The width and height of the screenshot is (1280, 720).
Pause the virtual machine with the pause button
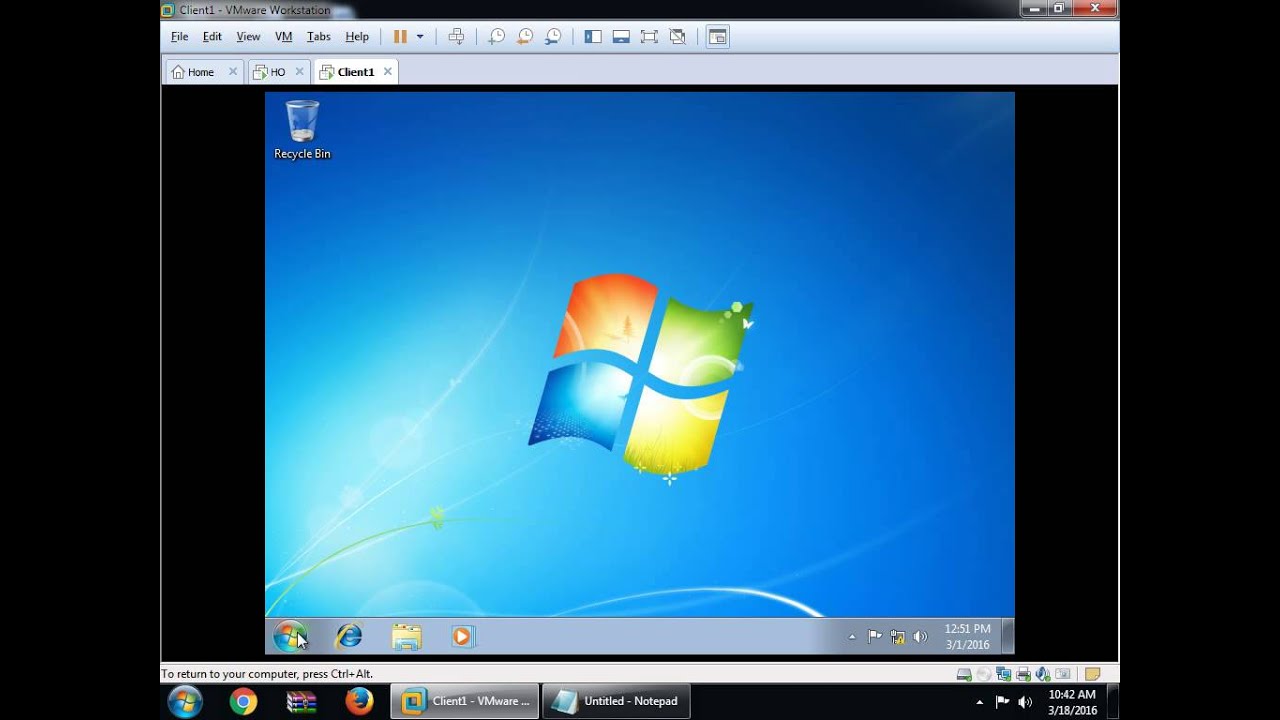click(x=400, y=36)
